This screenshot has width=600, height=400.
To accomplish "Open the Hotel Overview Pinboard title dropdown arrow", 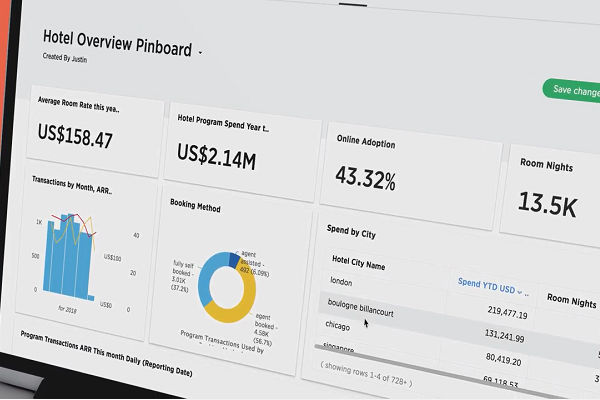I will pyautogui.click(x=200, y=52).
